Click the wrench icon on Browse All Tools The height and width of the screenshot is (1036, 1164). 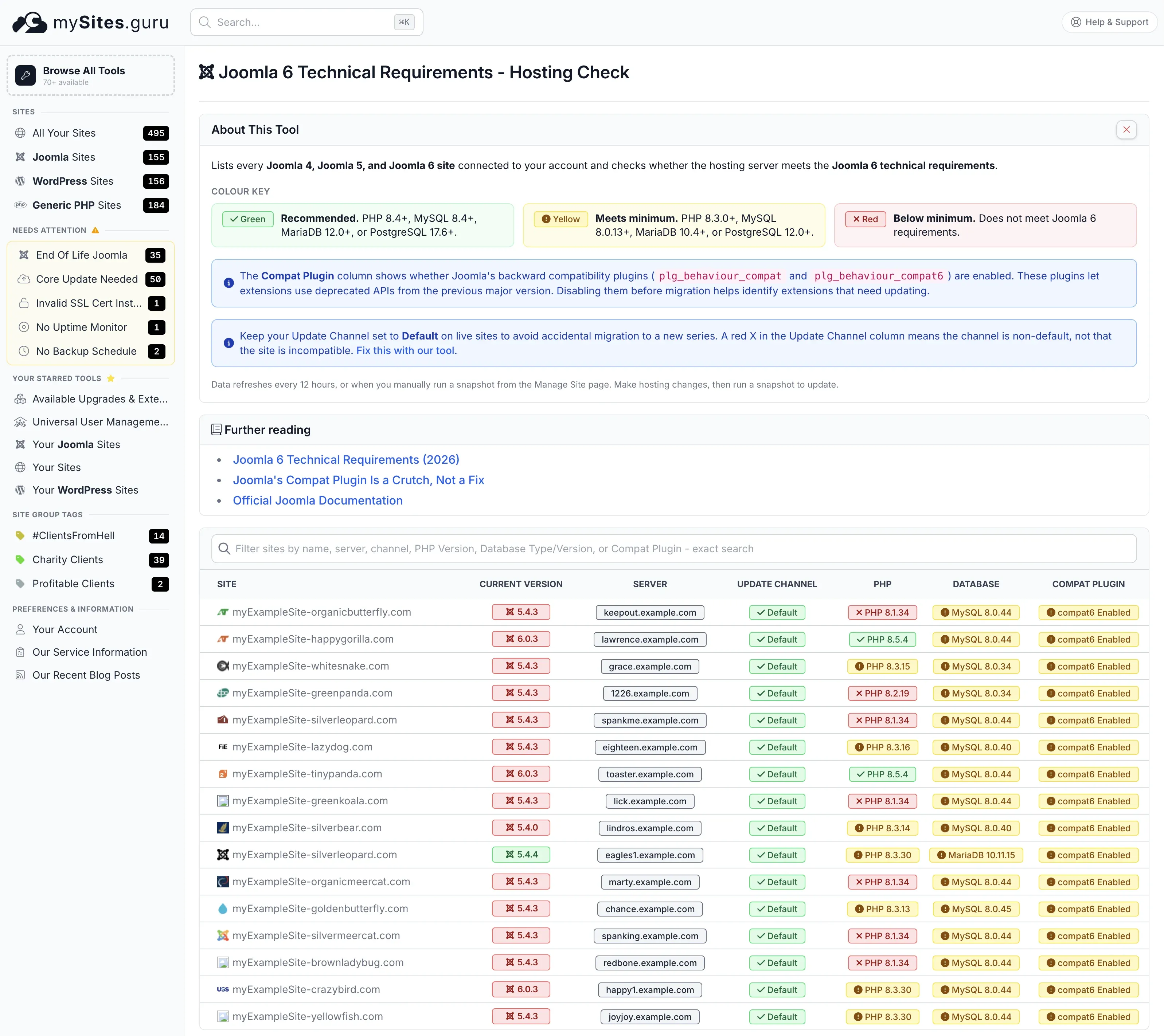point(25,75)
